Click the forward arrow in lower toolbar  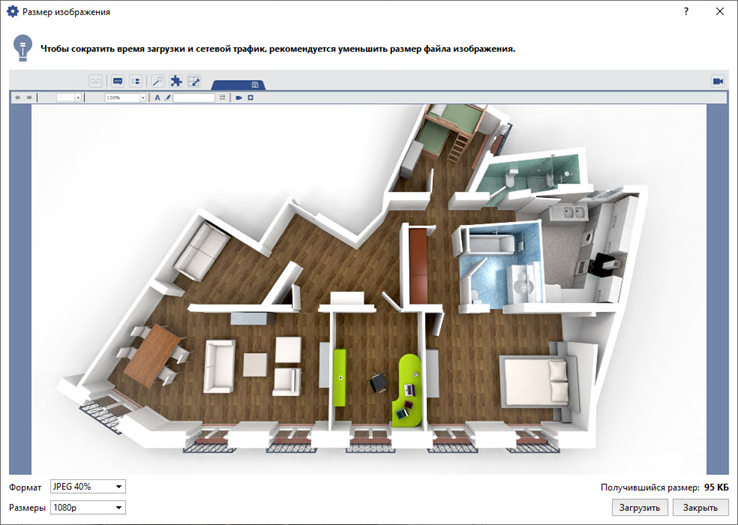point(29,98)
